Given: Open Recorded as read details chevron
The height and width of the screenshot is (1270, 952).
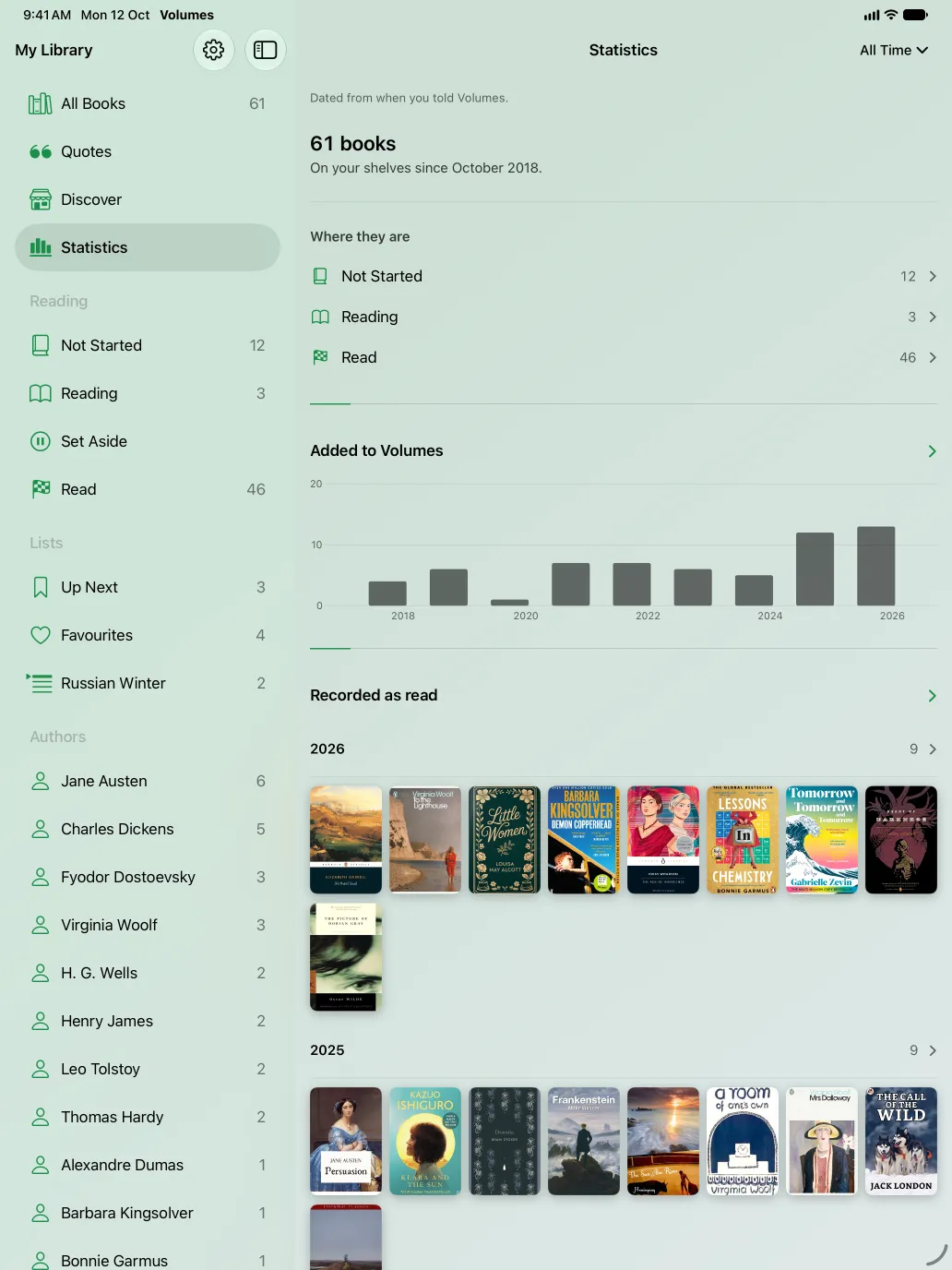Looking at the screenshot, I should click(932, 695).
